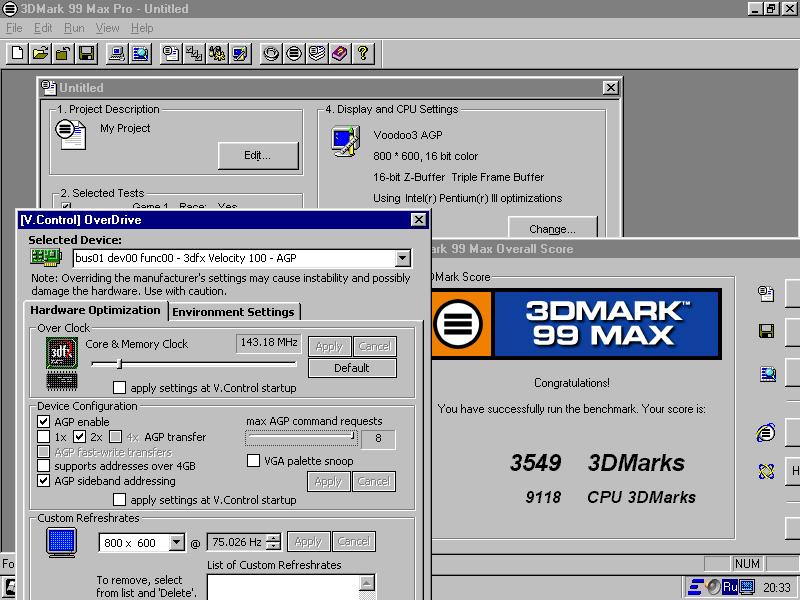Click the Default button in Over Clock

[x=352, y=368]
